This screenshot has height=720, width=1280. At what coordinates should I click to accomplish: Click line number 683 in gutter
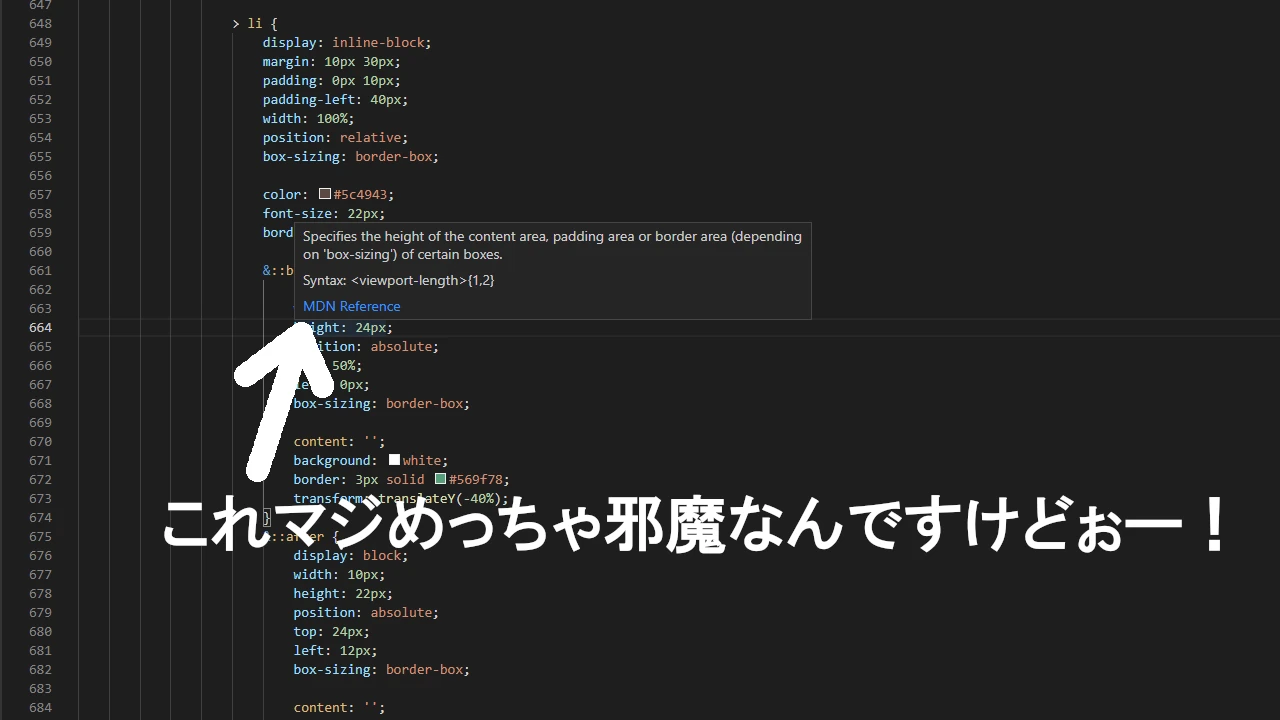[x=40, y=688]
